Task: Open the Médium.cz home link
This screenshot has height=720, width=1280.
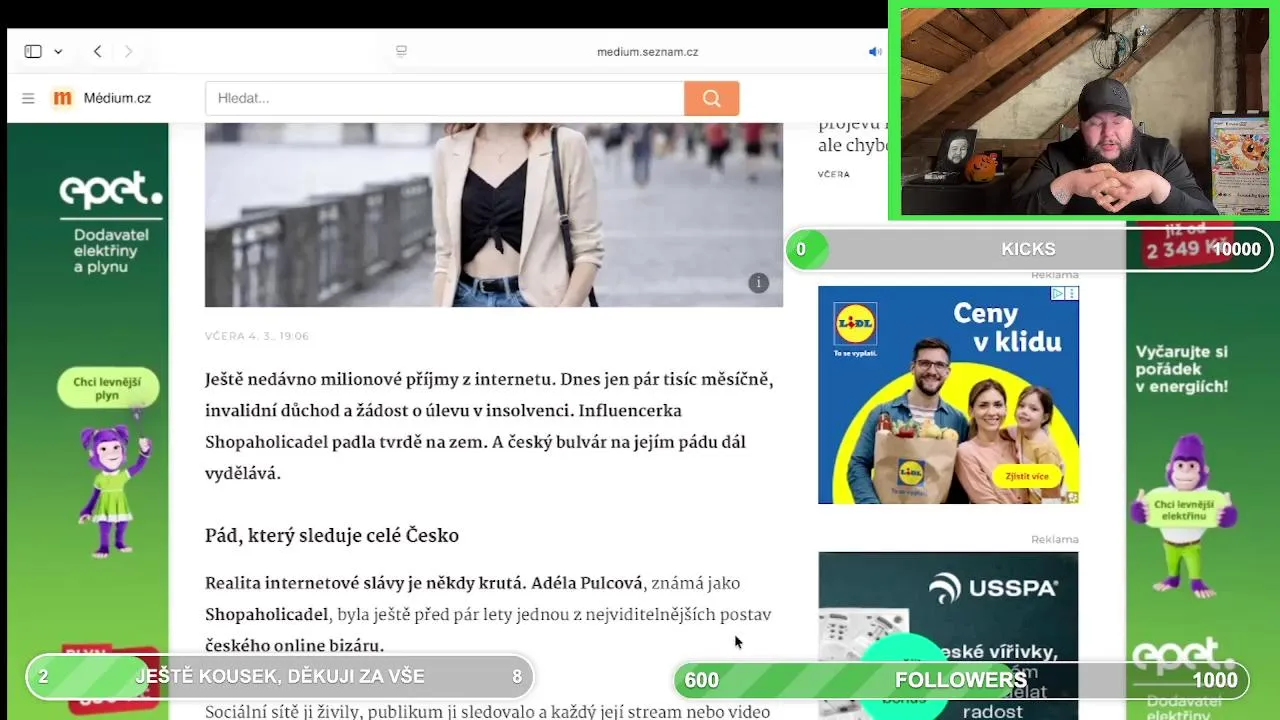Action: click(x=117, y=98)
